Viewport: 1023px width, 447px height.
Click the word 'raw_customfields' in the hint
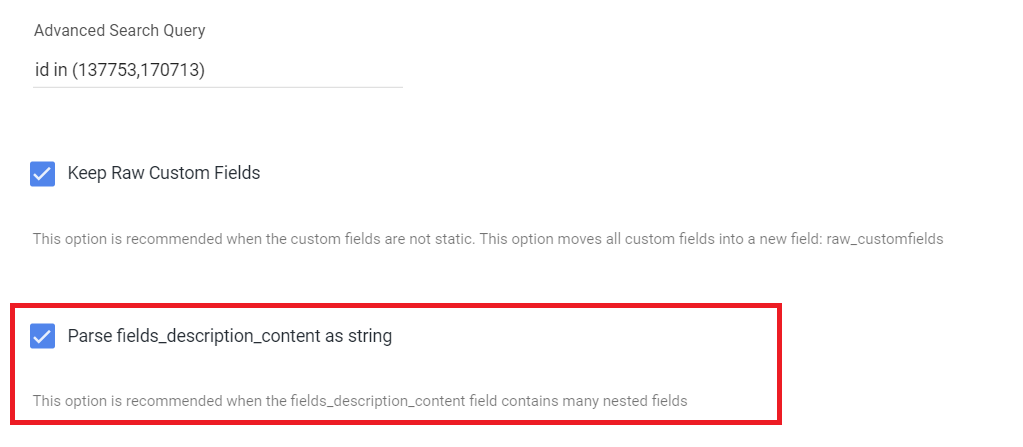pyautogui.click(x=885, y=239)
